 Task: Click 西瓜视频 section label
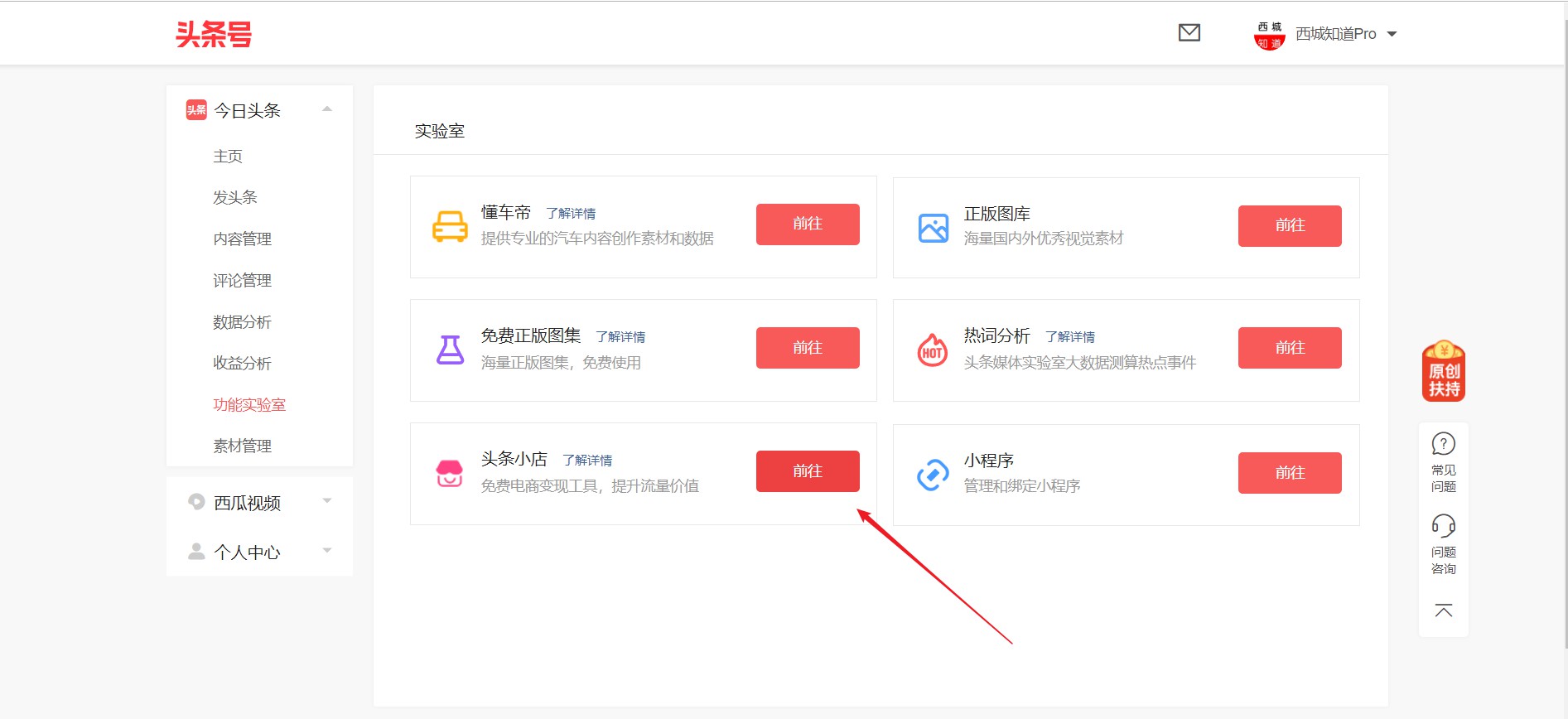[x=247, y=504]
